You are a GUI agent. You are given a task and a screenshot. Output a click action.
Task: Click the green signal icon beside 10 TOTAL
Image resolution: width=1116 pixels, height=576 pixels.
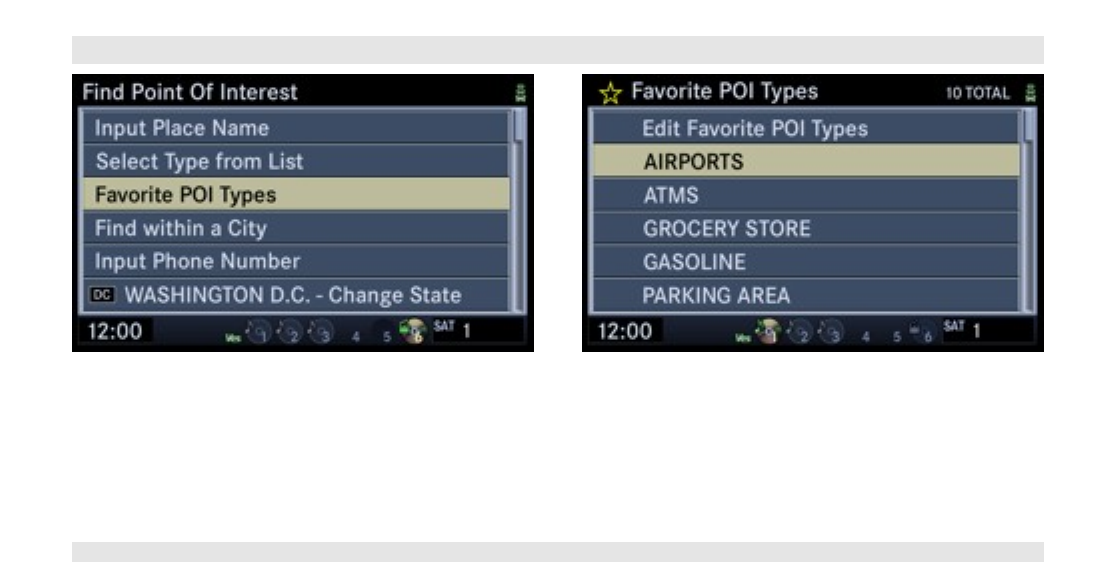[1030, 93]
